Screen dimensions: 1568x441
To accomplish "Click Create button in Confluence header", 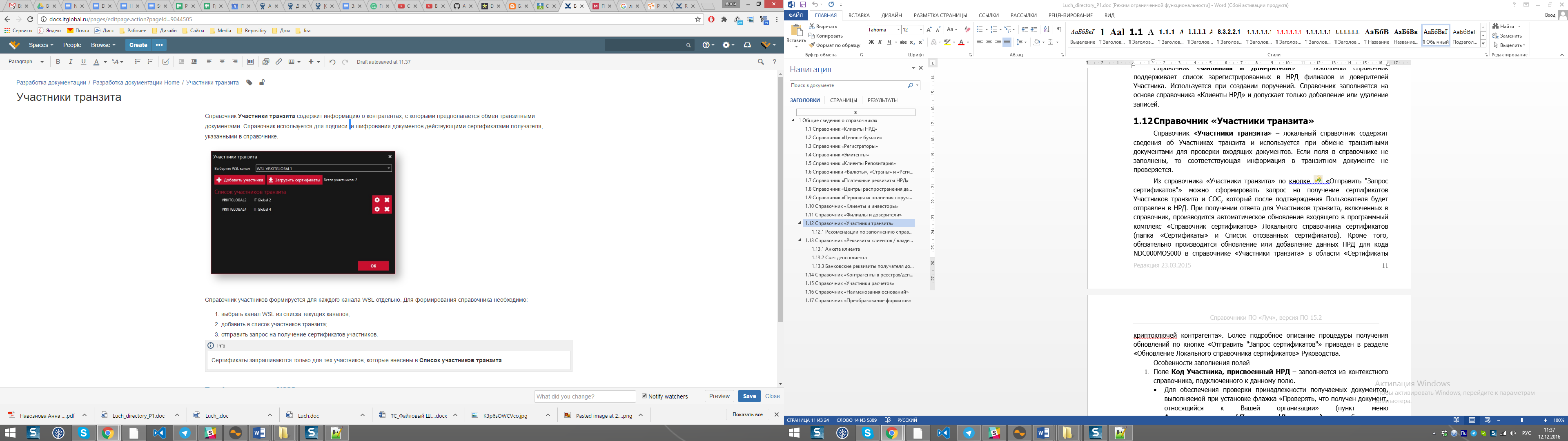I will coord(138,45).
